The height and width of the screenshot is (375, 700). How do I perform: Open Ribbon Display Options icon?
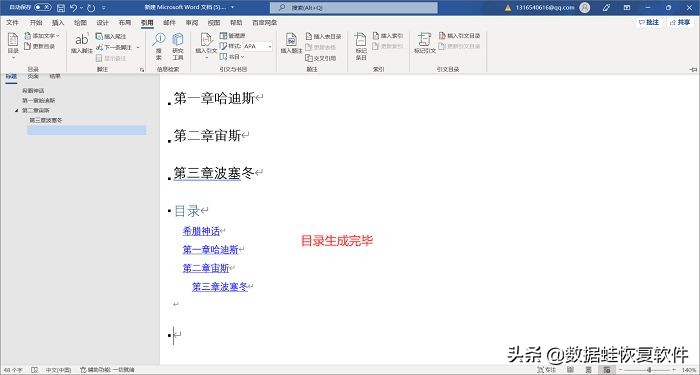pos(627,8)
